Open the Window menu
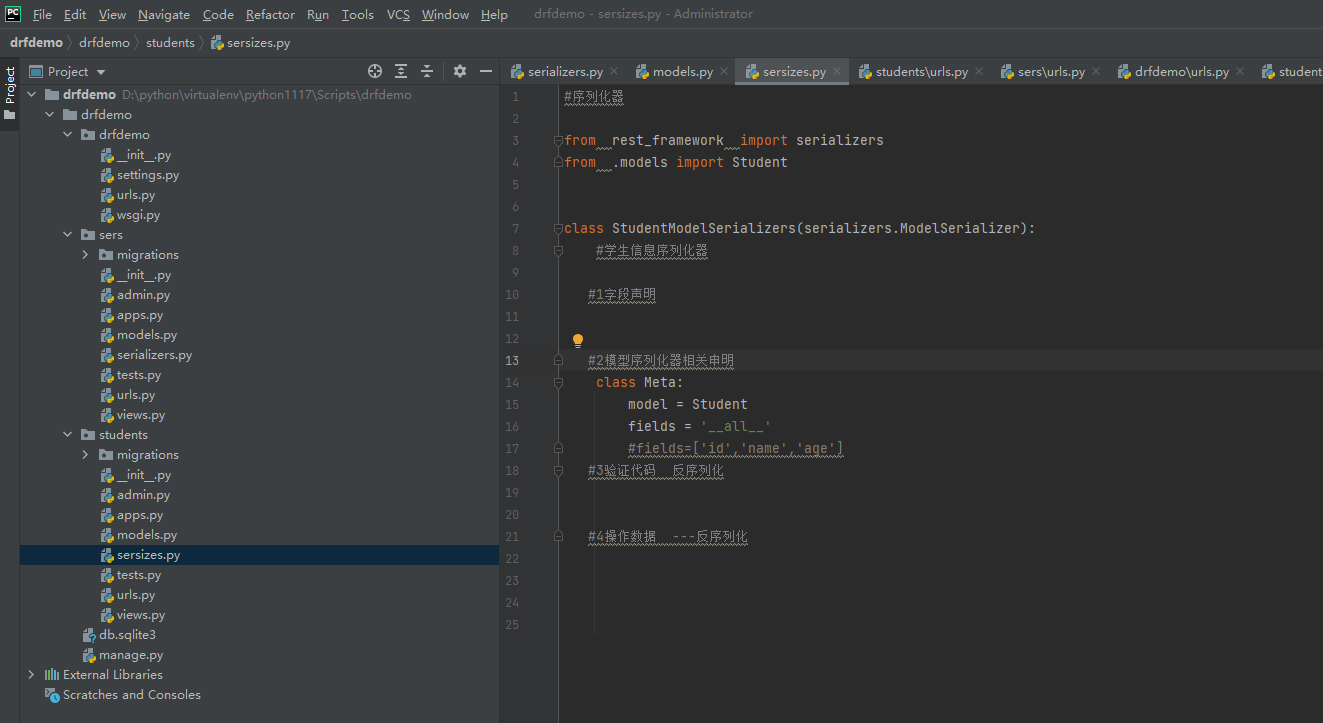The height and width of the screenshot is (723, 1323). coord(445,14)
